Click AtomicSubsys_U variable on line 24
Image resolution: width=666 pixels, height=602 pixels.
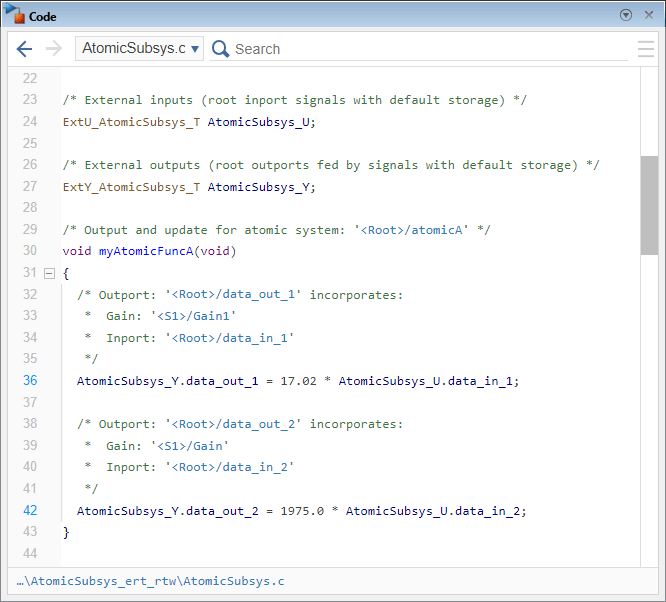click(259, 122)
